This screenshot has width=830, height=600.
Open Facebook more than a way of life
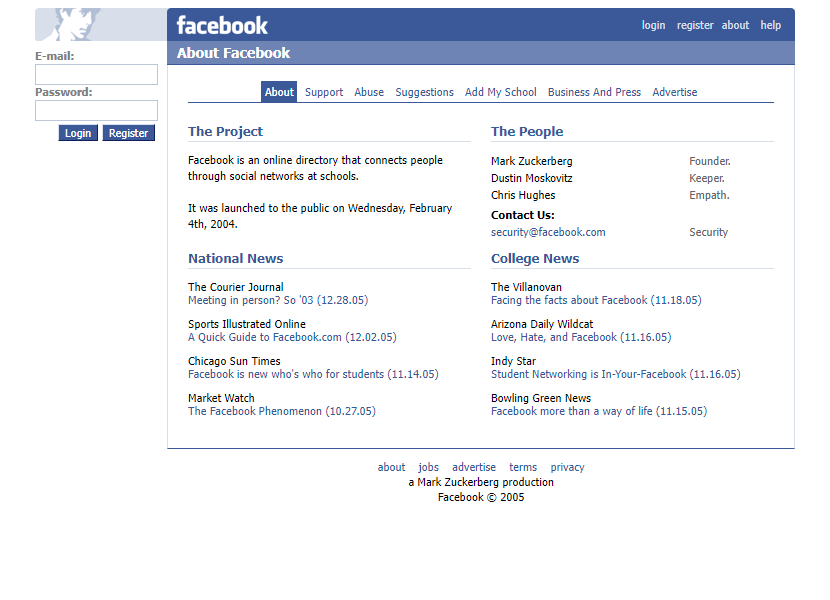[x=599, y=411]
